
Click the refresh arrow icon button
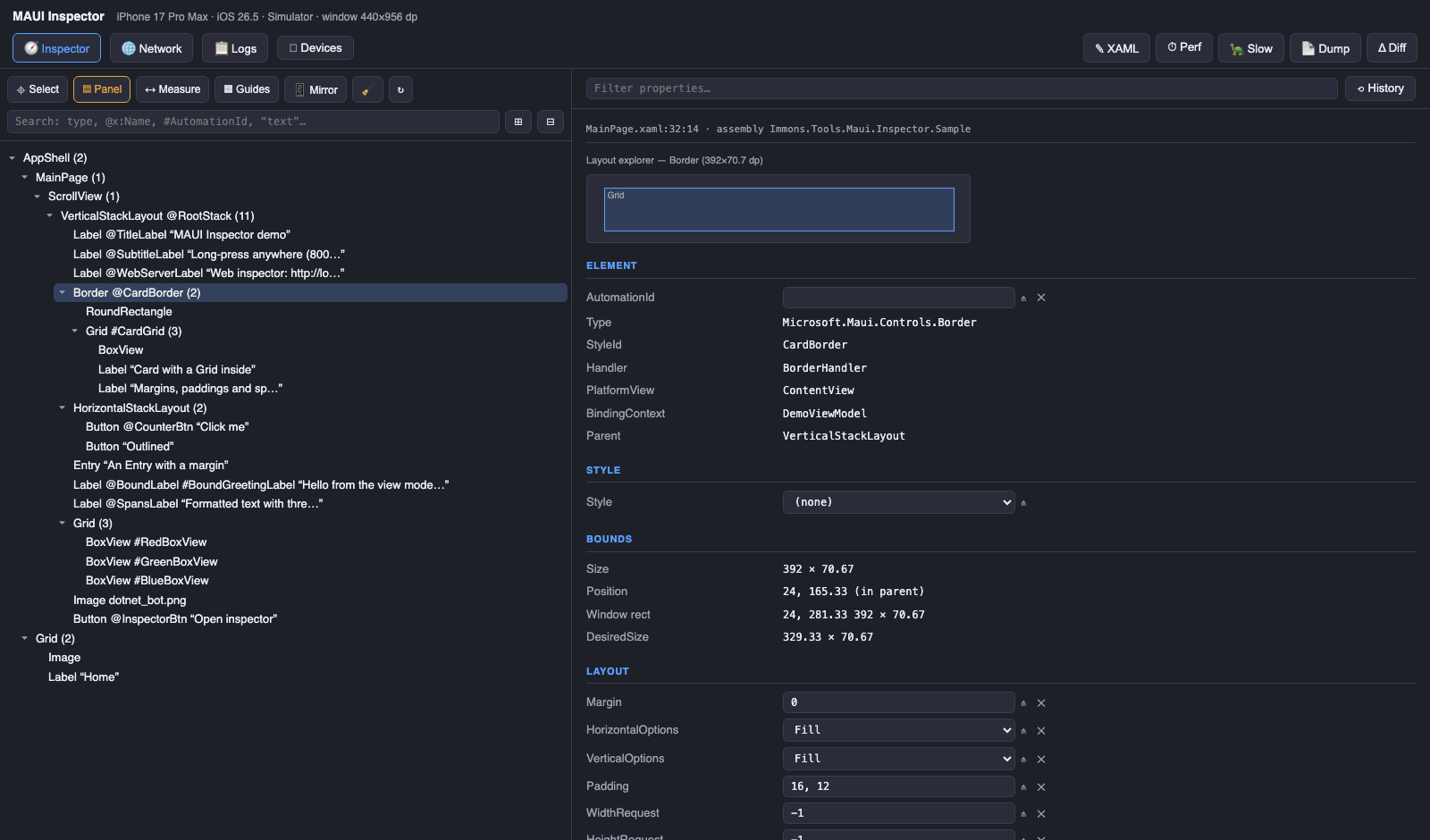[400, 89]
